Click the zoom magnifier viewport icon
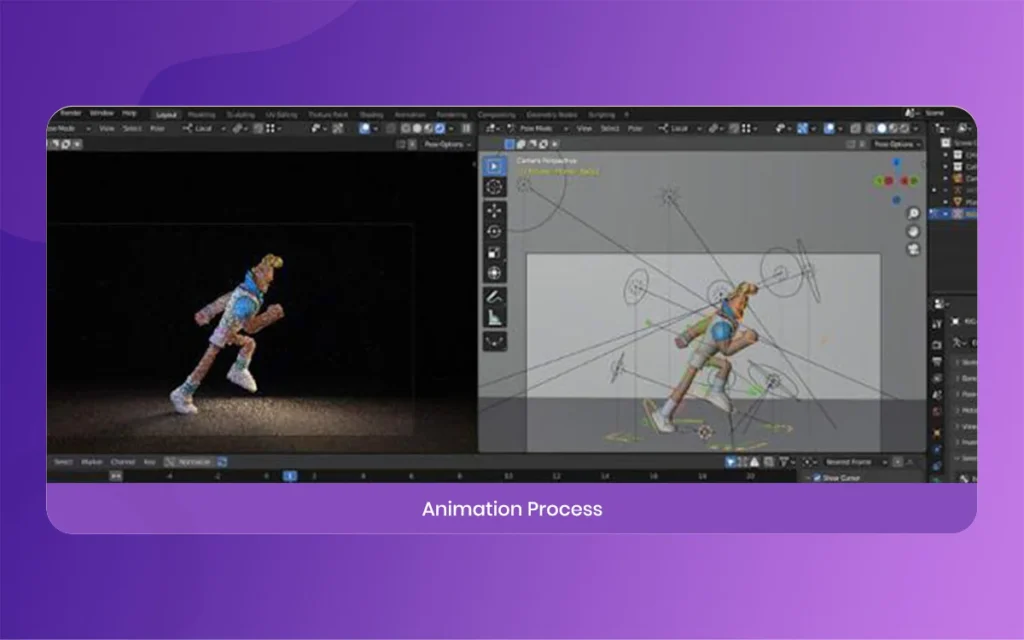The height and width of the screenshot is (640, 1024). (x=914, y=214)
